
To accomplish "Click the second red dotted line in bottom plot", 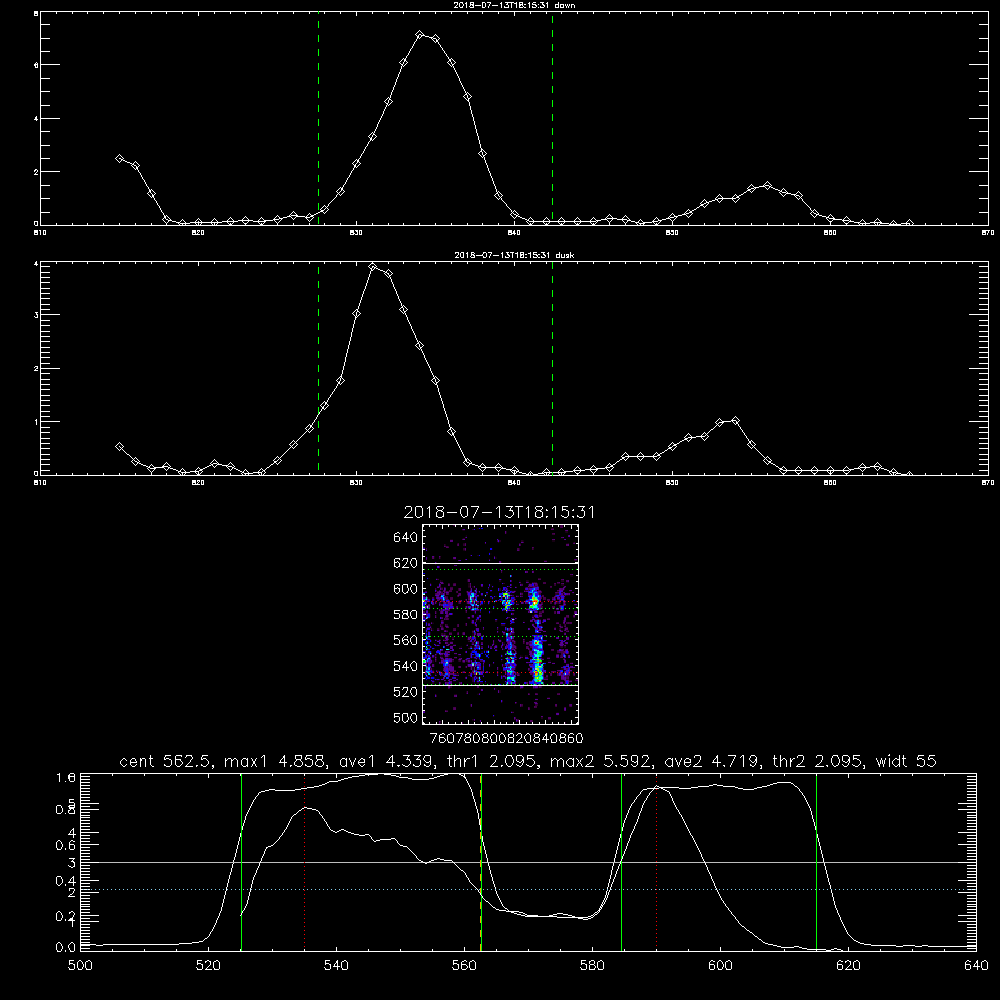I will (x=656, y=862).
